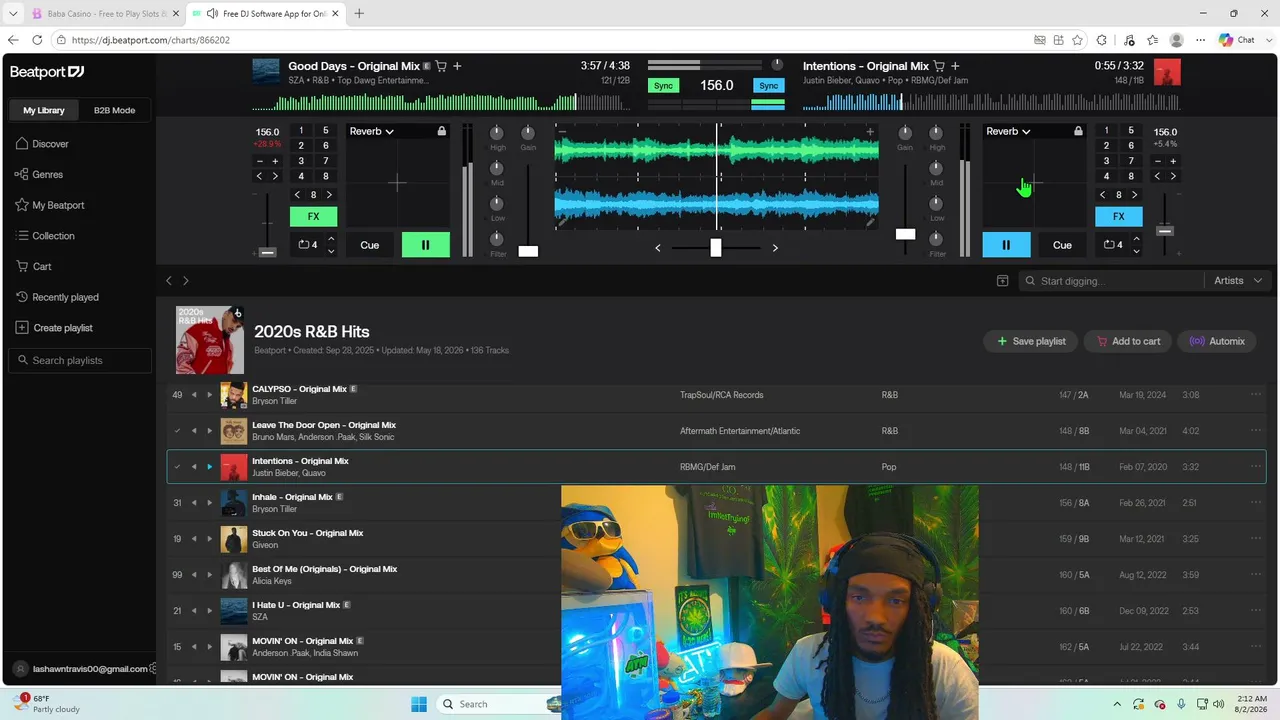Screen dimensions: 1280x720
Task: Open the Windows Start menu
Action: tap(418, 704)
